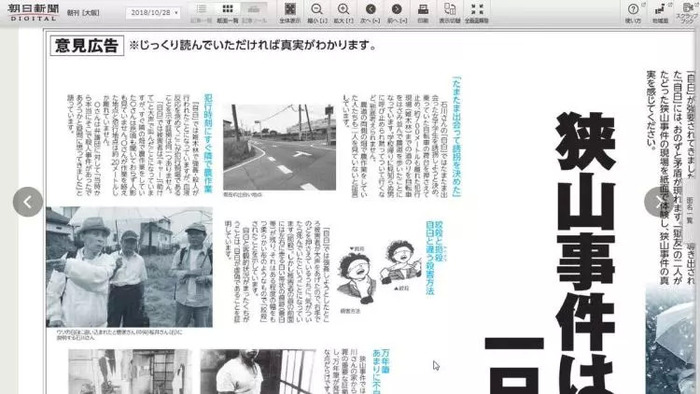Open the 2018/10/28 date dropdown
The width and height of the screenshot is (700, 394).
153,12
